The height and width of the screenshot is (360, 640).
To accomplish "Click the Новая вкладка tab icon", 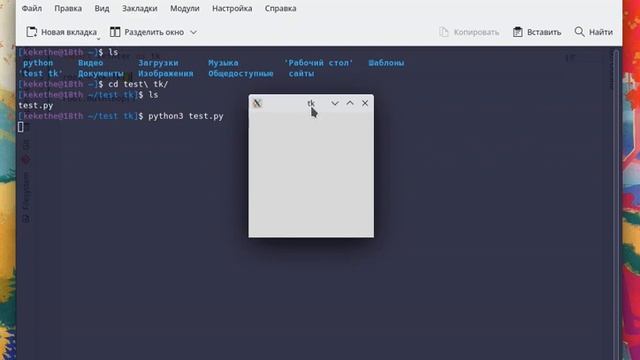I will [x=32, y=32].
